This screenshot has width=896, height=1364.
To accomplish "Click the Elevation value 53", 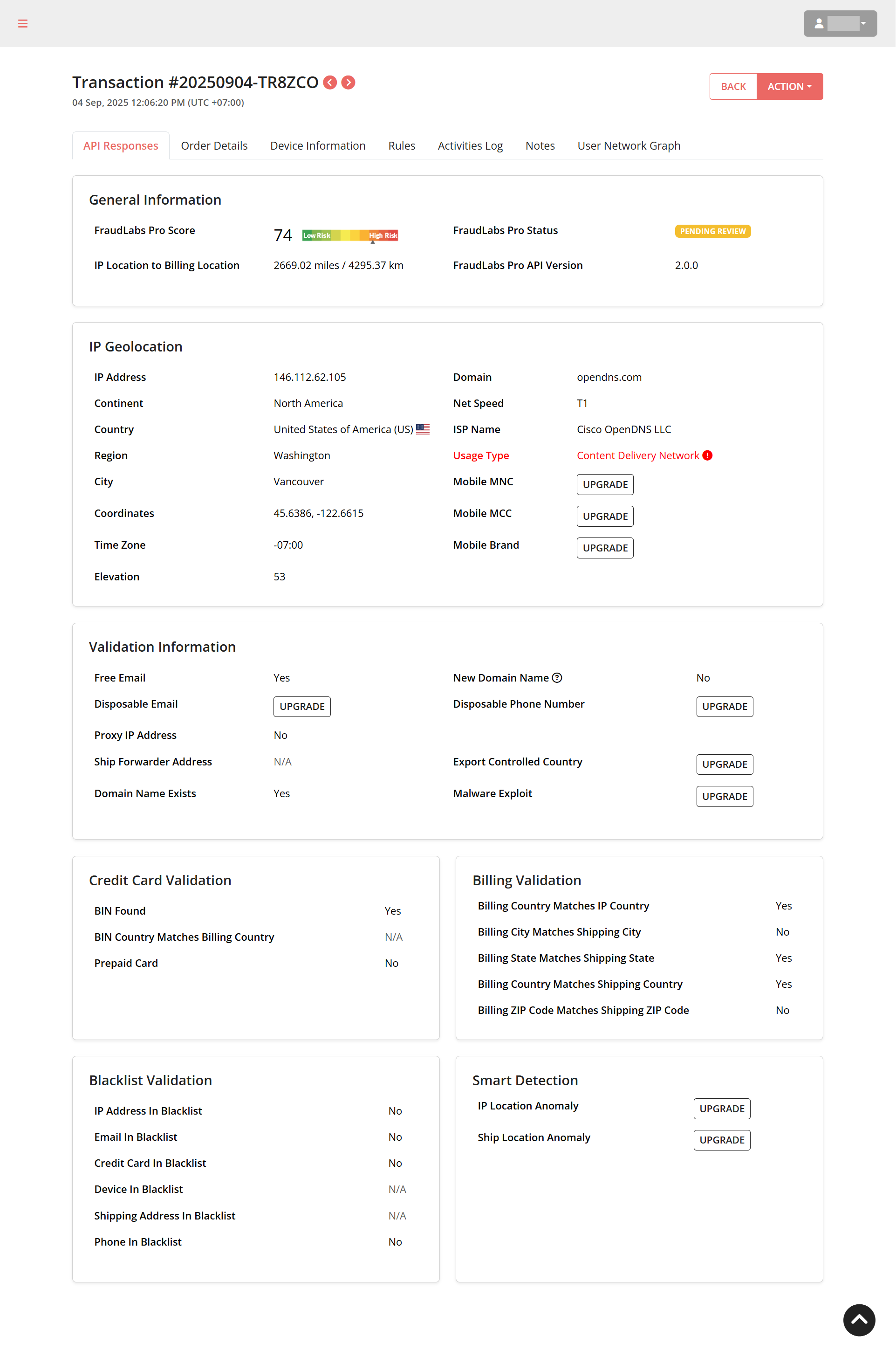I will [x=280, y=577].
